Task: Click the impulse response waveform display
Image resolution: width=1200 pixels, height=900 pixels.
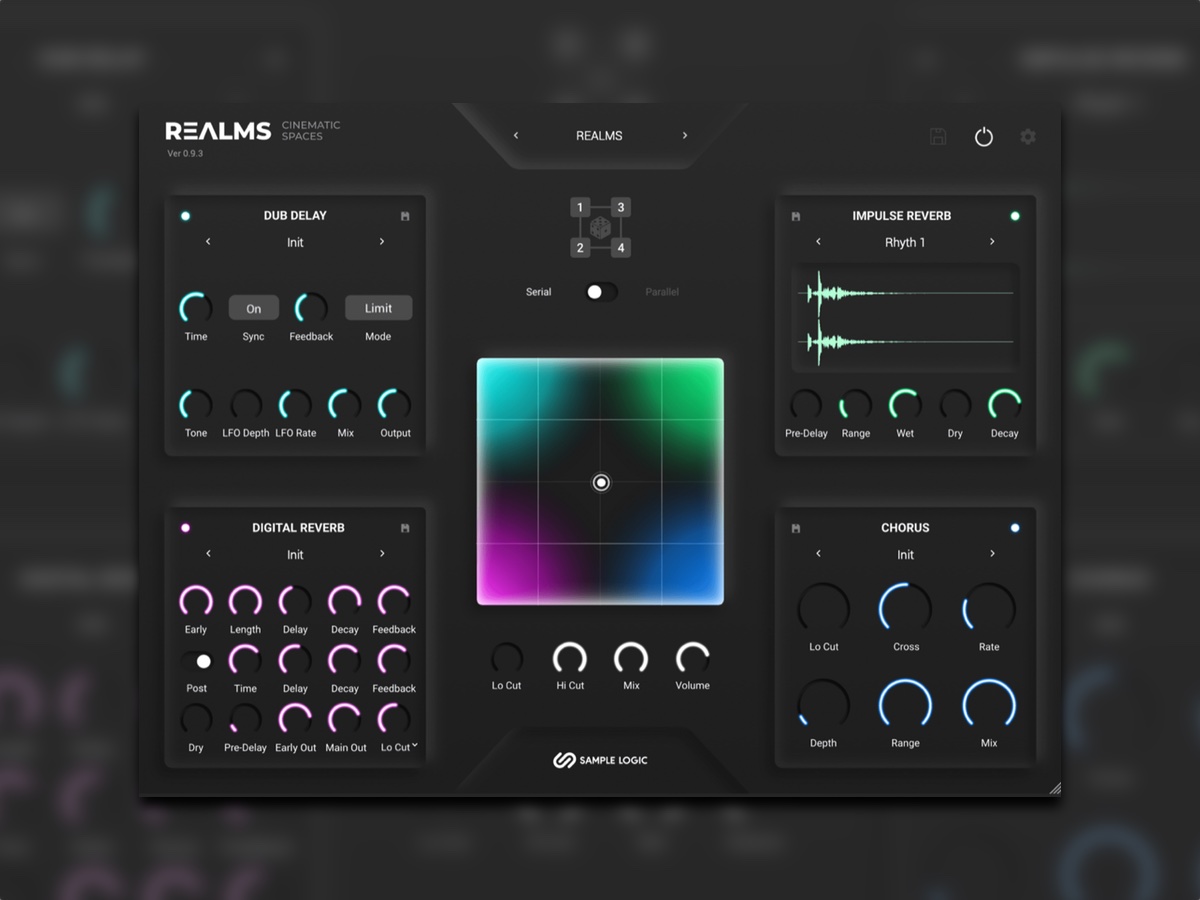Action: [905, 317]
